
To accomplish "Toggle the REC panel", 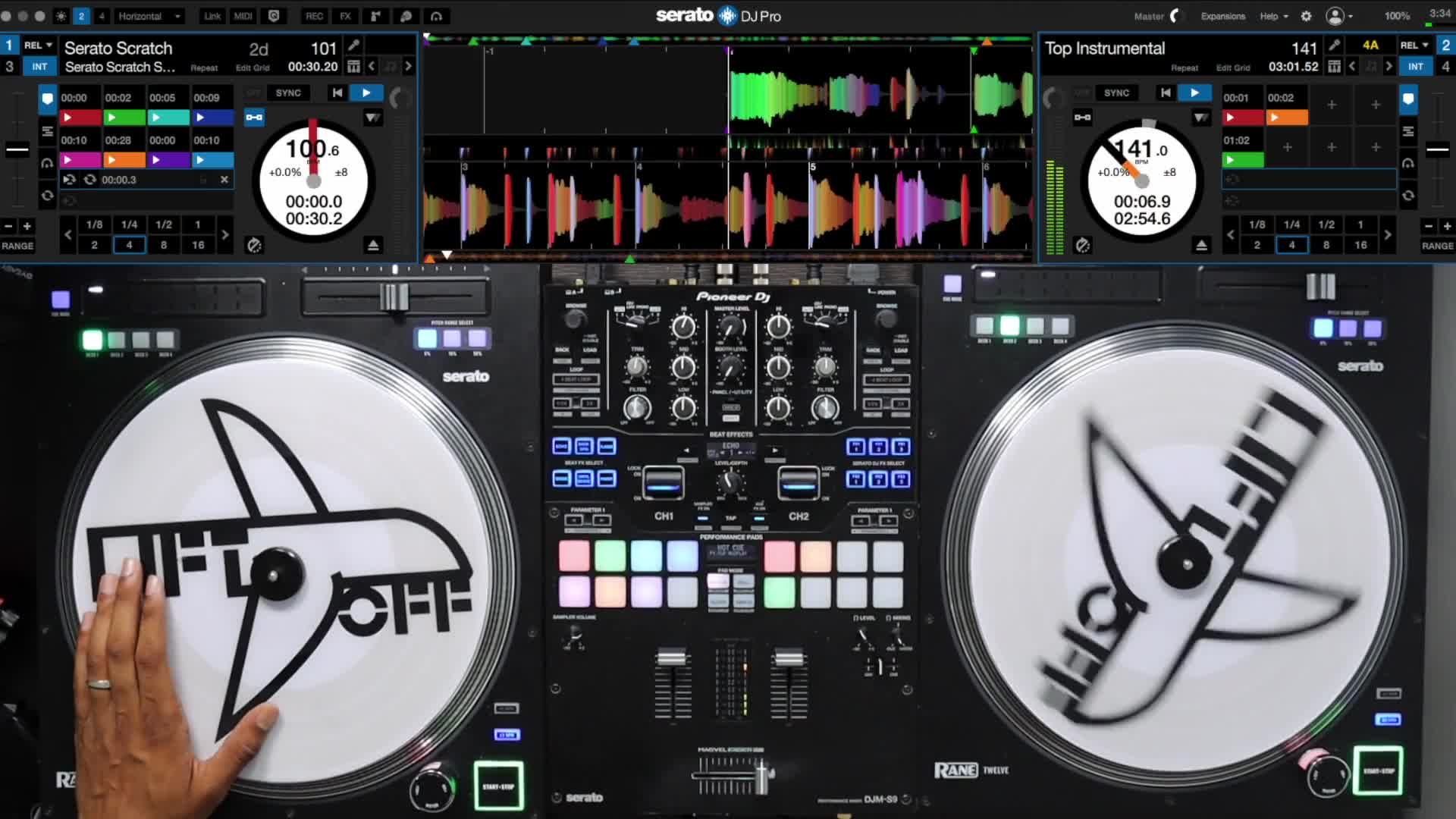I will [x=314, y=16].
